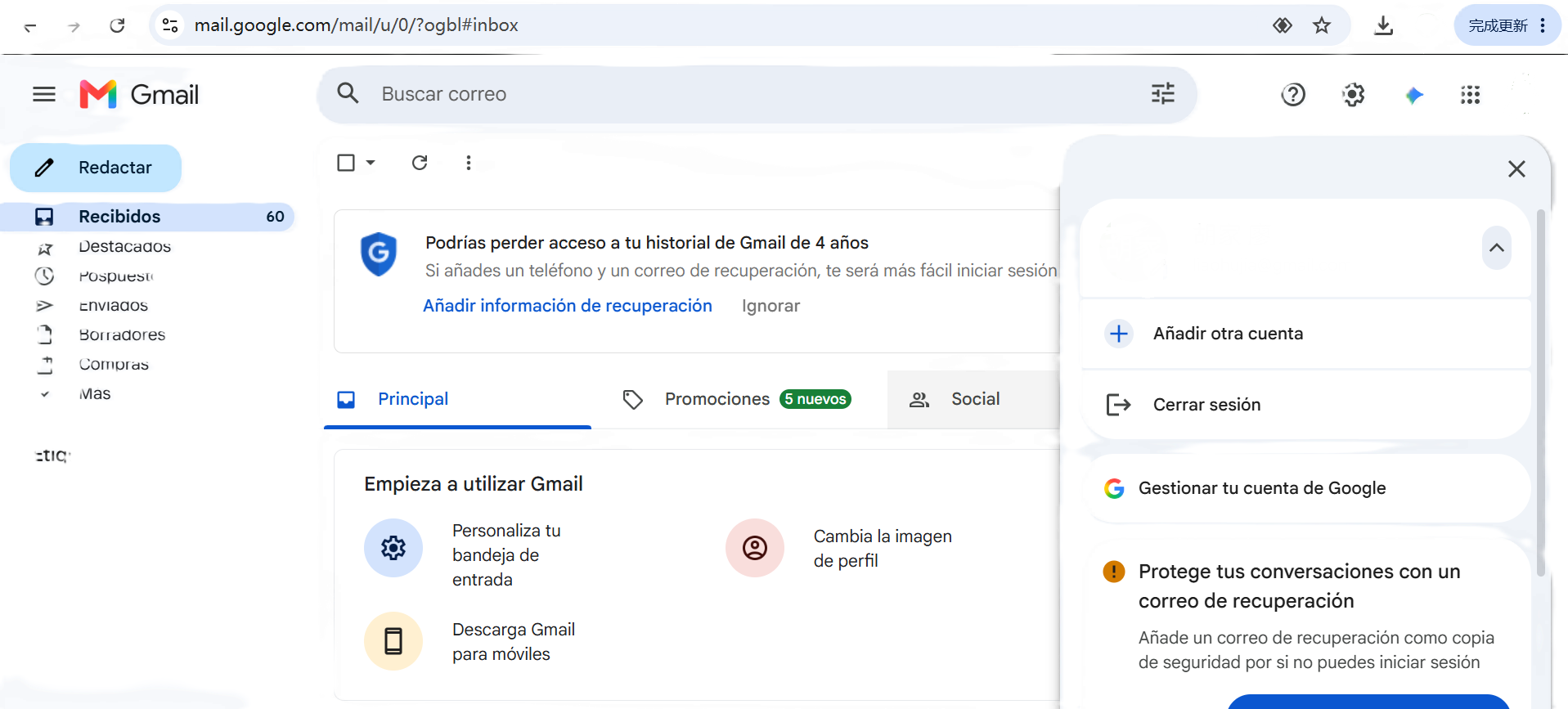Collapse the account details chevron
The height and width of the screenshot is (709, 1568).
[x=1497, y=248]
